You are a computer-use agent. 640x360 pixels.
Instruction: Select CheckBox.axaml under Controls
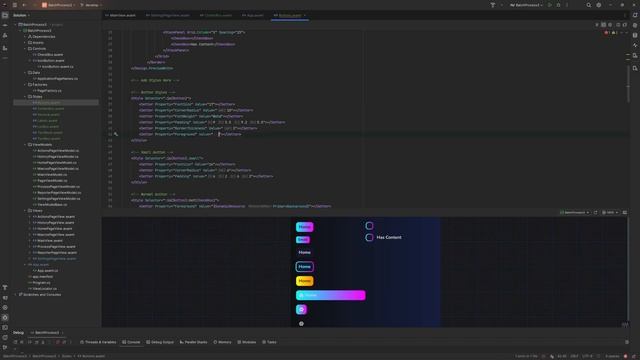pyautogui.click(x=48, y=54)
